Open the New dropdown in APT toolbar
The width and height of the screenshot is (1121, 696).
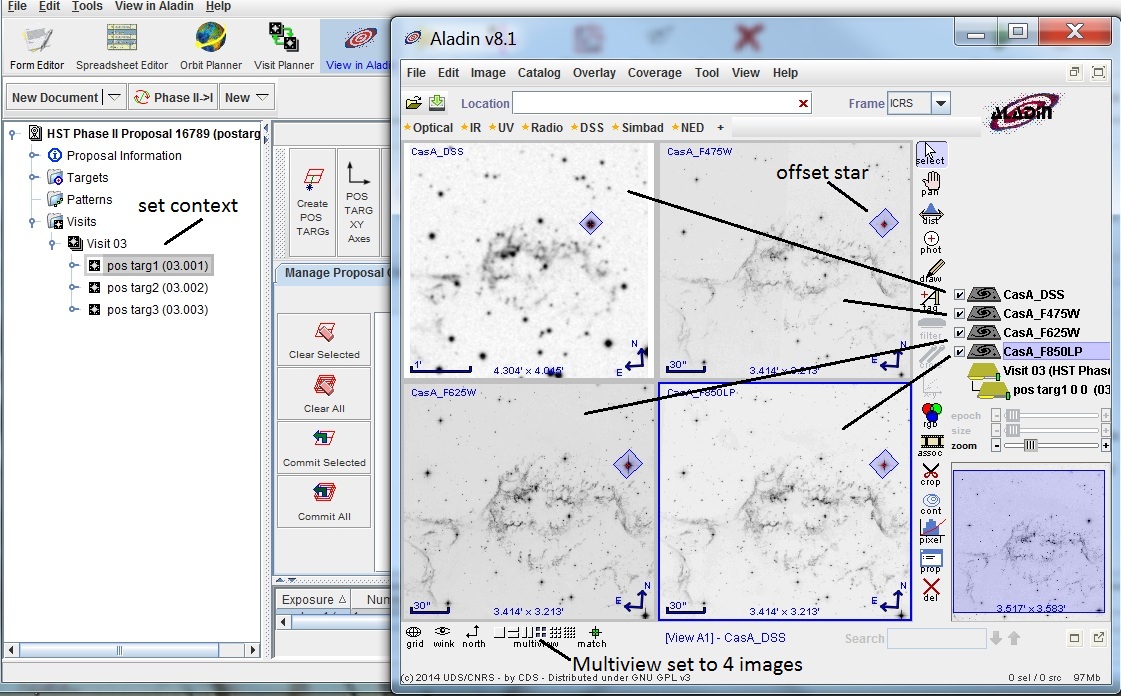click(246, 97)
